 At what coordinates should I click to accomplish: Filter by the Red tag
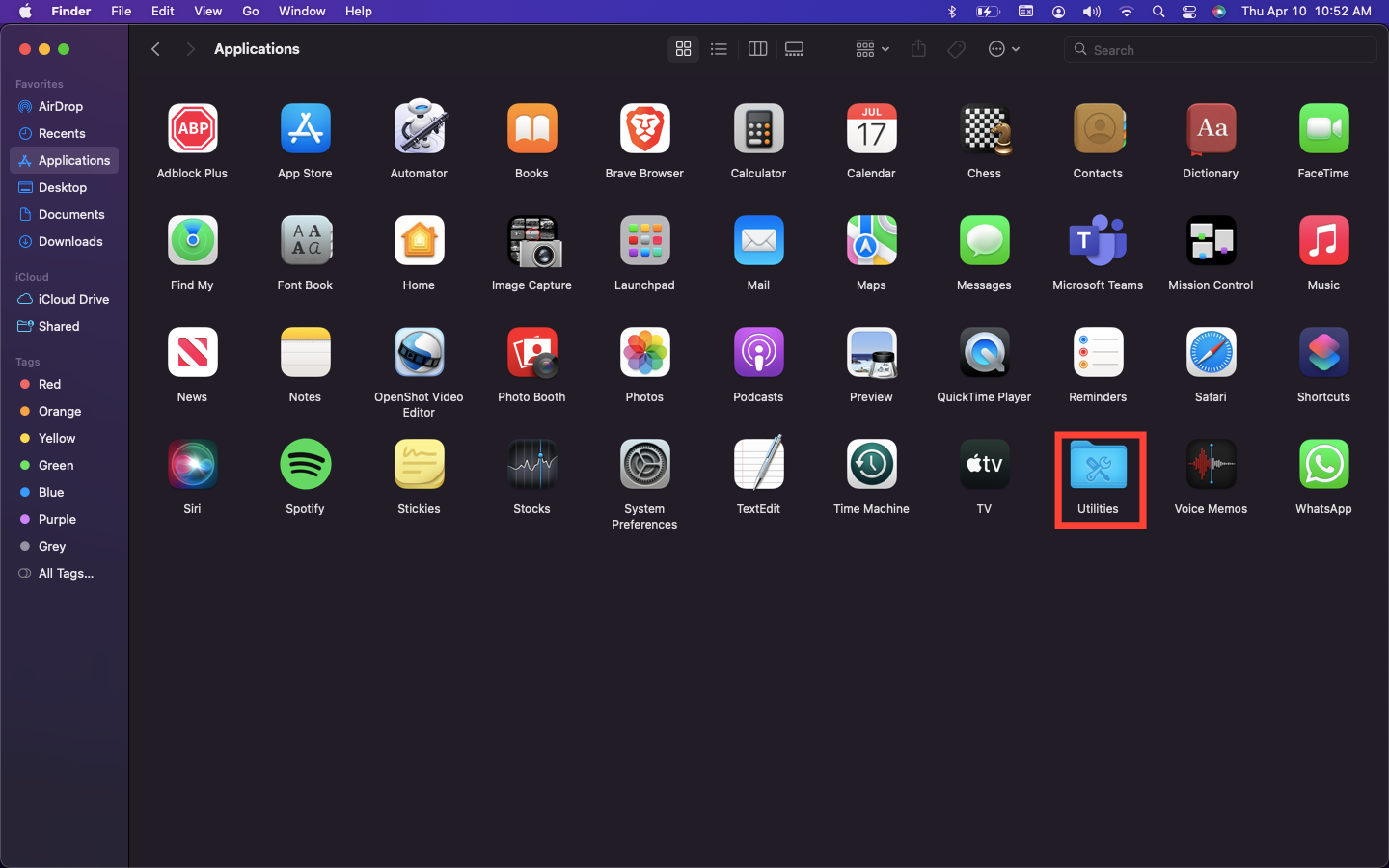(x=49, y=384)
